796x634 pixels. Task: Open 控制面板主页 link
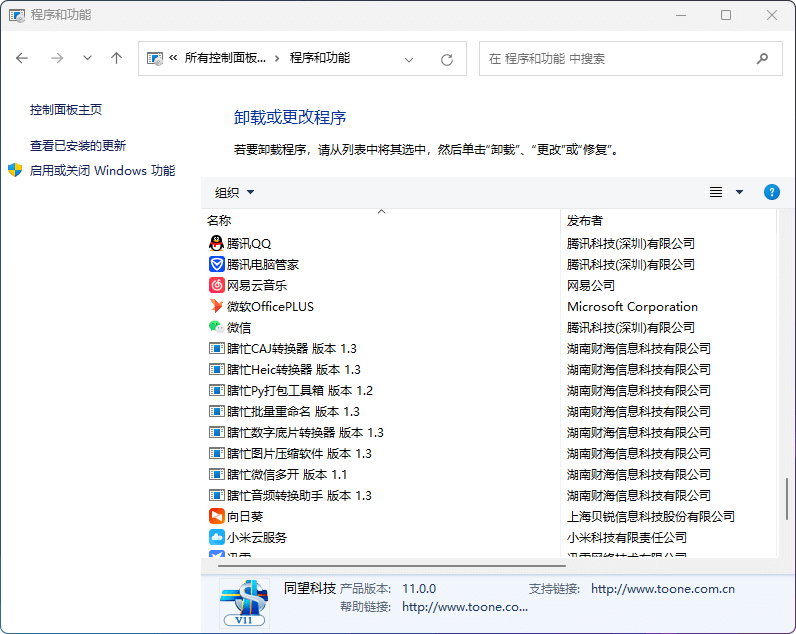66,110
